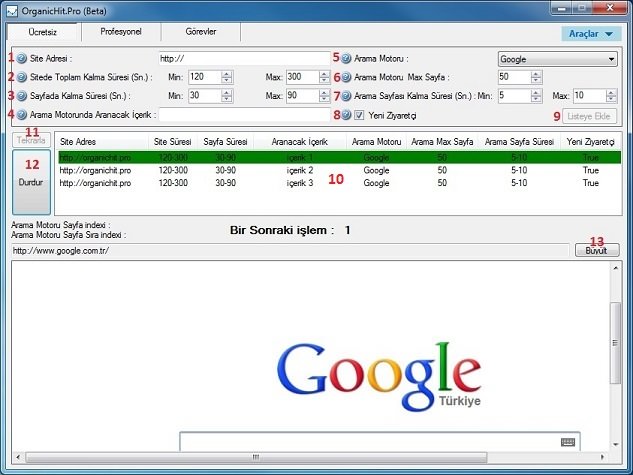633x475 pixels.
Task: Click stepper arrows of Max Sayfa 50
Action: tap(536, 77)
